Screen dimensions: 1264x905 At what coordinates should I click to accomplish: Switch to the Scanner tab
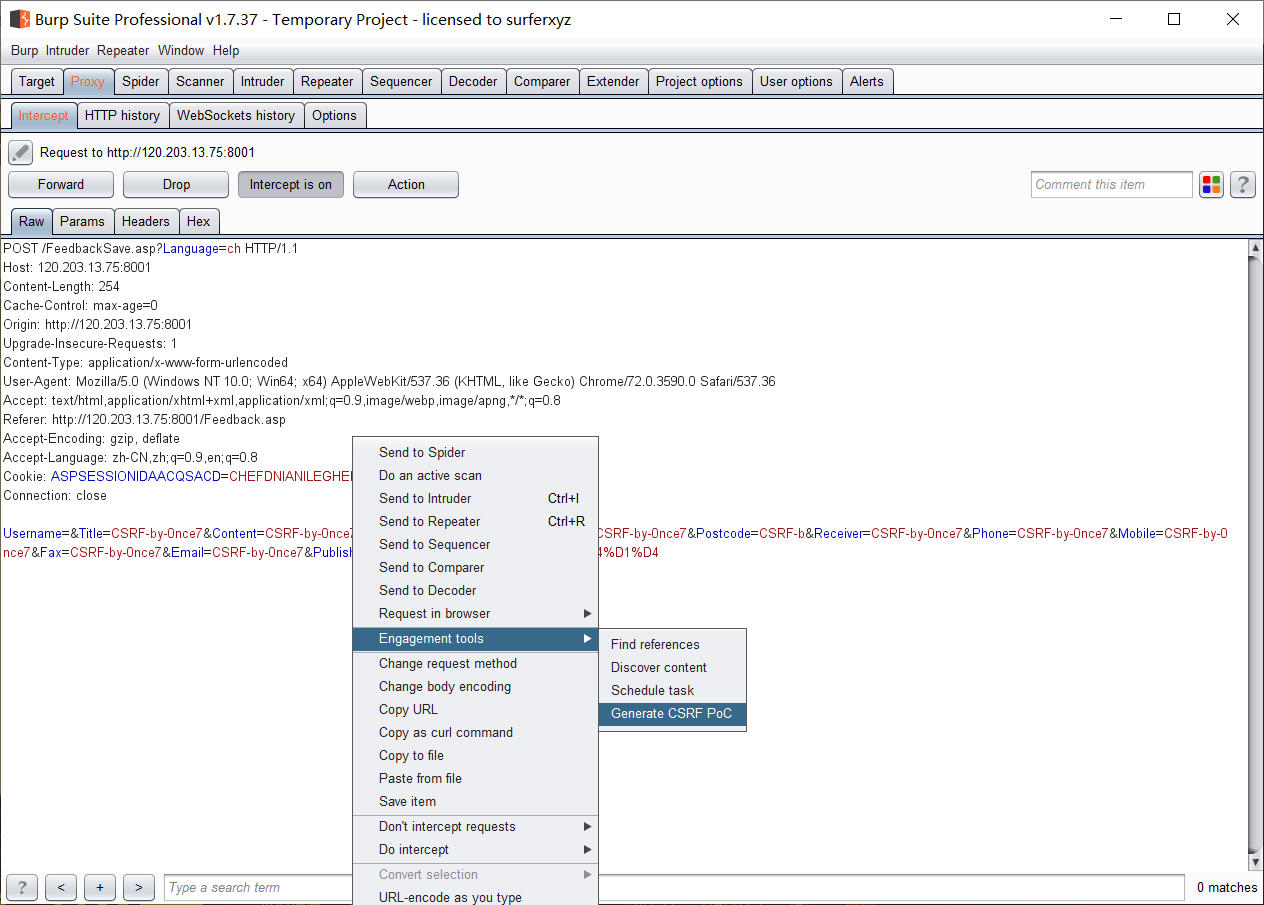tap(200, 82)
